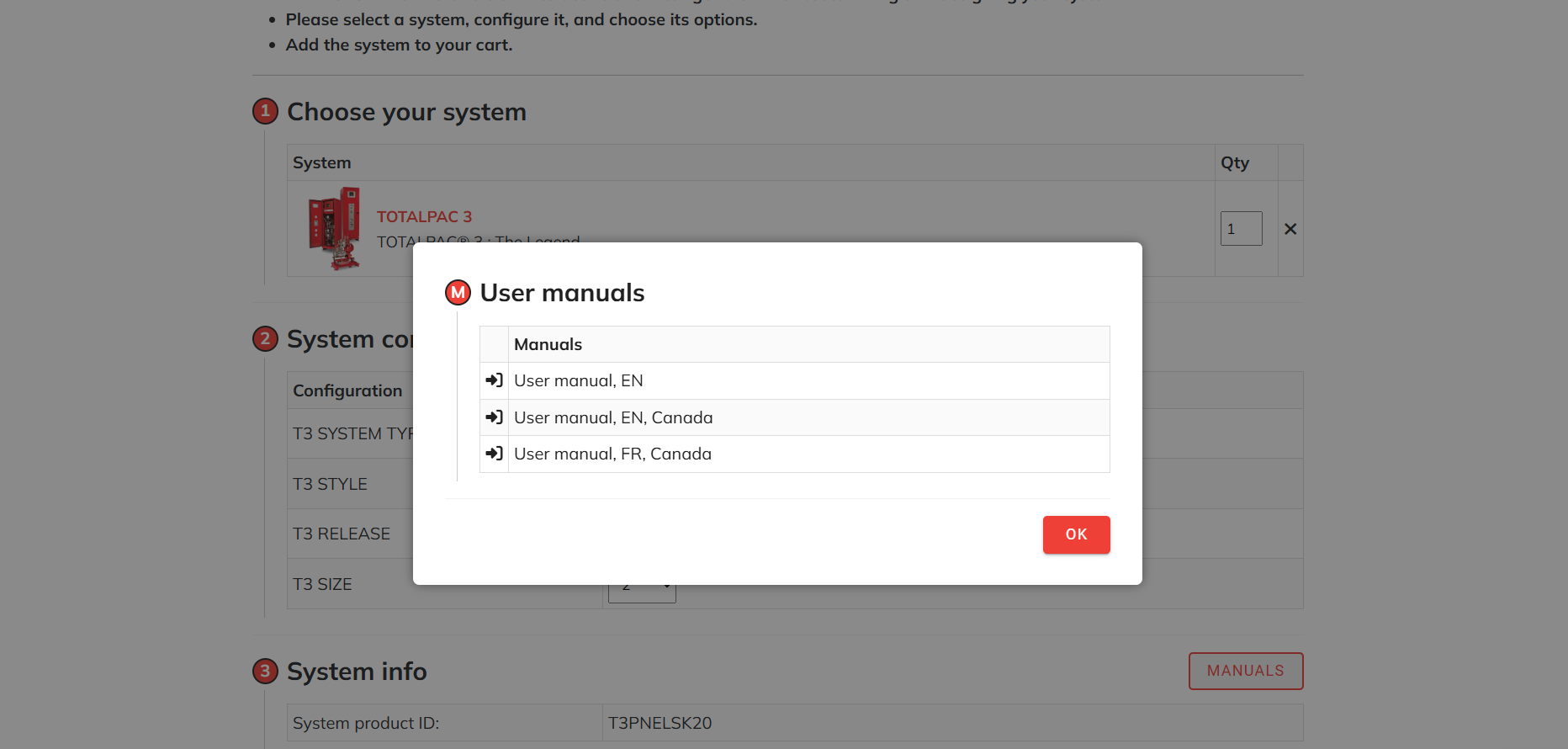
Task: Click the T3 SIZE row label
Action: coord(322,584)
